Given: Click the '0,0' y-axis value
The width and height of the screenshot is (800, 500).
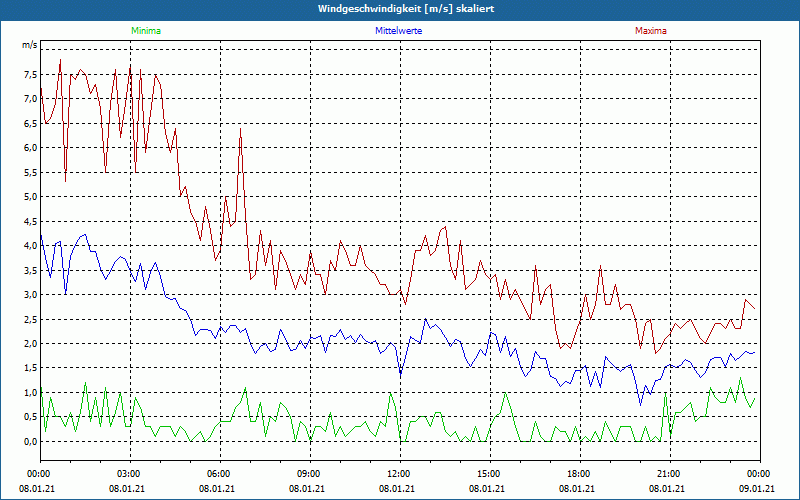Looking at the screenshot, I should point(31,442).
